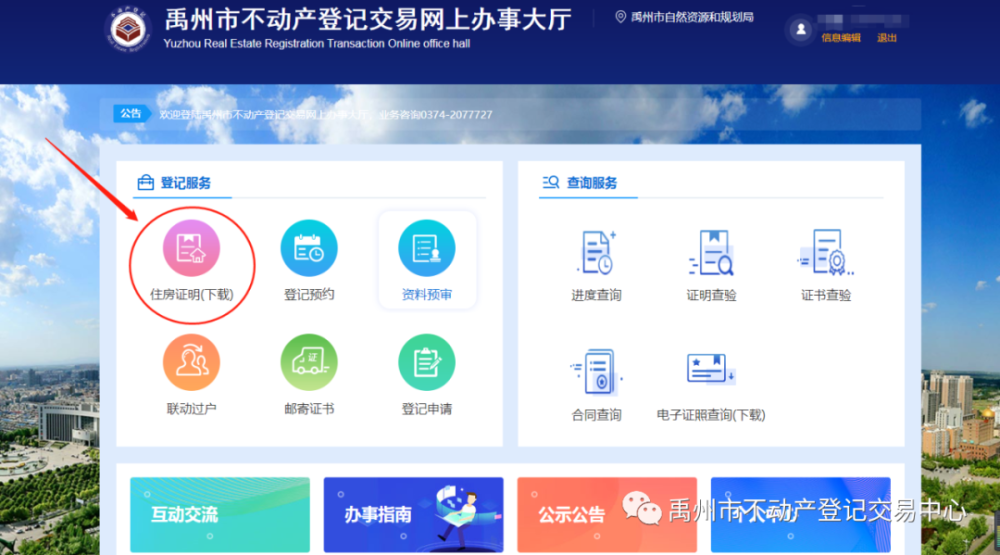The width and height of the screenshot is (1000, 555).
Task: Click the 登记预约 label text
Action: coord(309,295)
